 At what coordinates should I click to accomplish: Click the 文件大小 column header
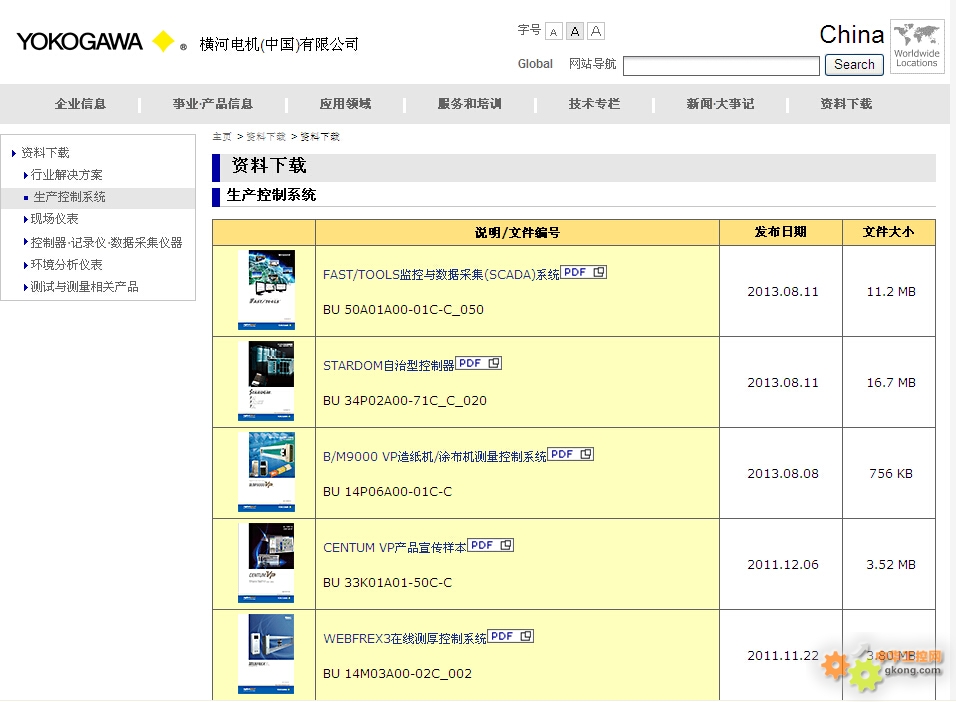(x=888, y=232)
